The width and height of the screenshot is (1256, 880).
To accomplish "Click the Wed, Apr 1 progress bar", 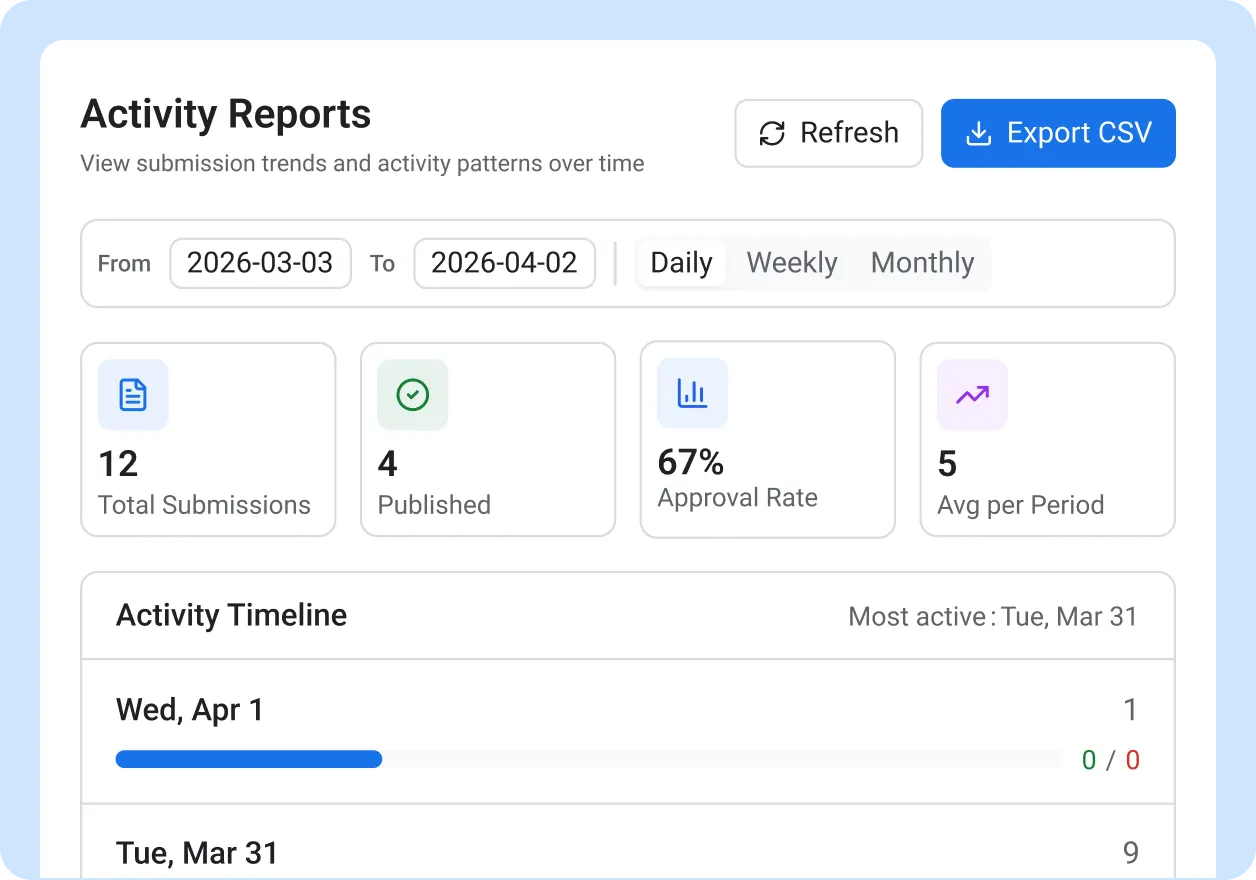I will pyautogui.click(x=588, y=759).
